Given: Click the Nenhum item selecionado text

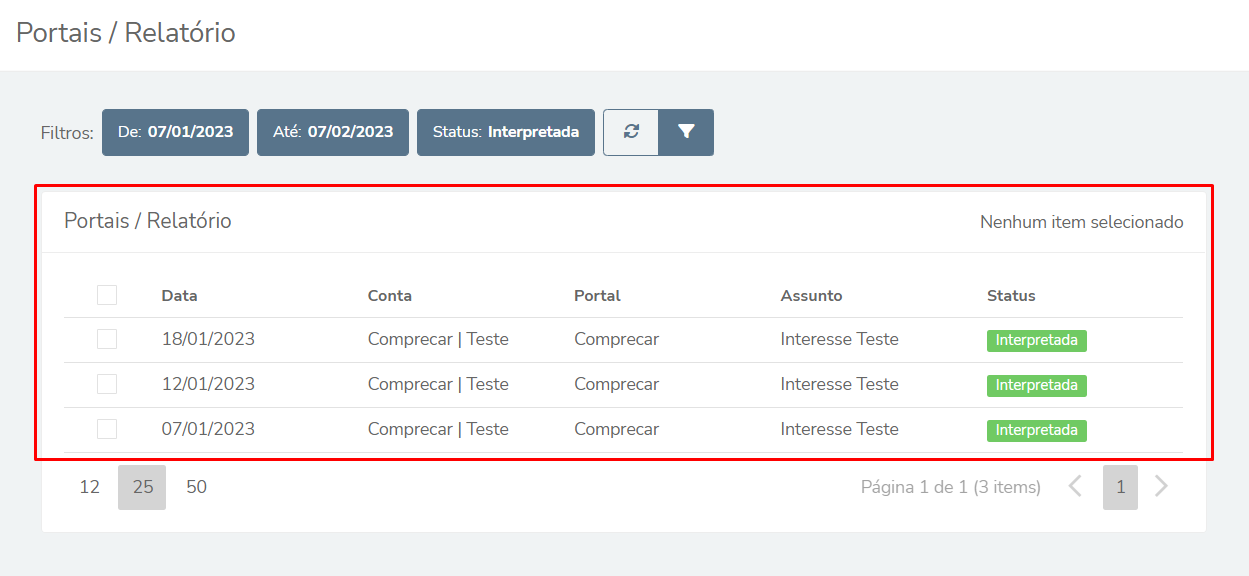Looking at the screenshot, I should [x=1082, y=222].
